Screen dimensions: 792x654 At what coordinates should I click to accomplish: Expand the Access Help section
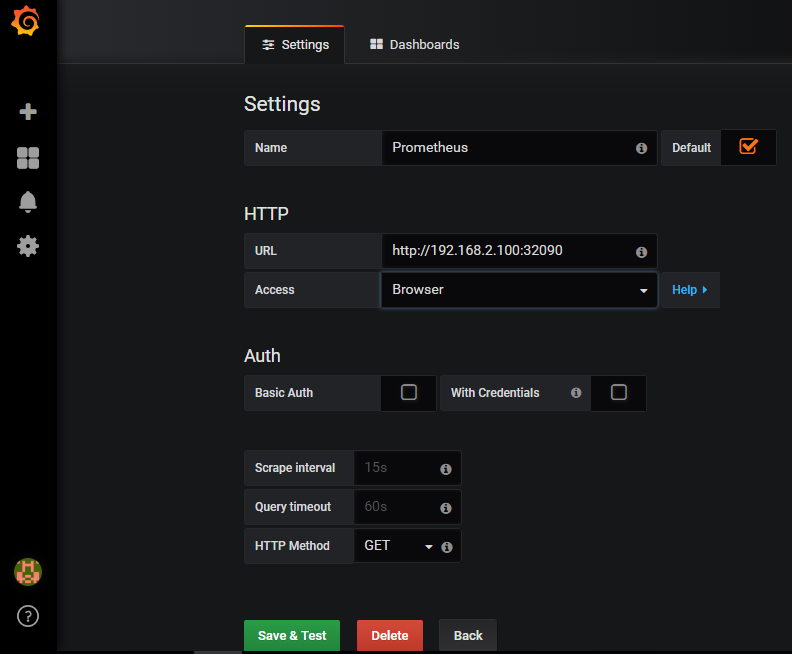pos(690,290)
